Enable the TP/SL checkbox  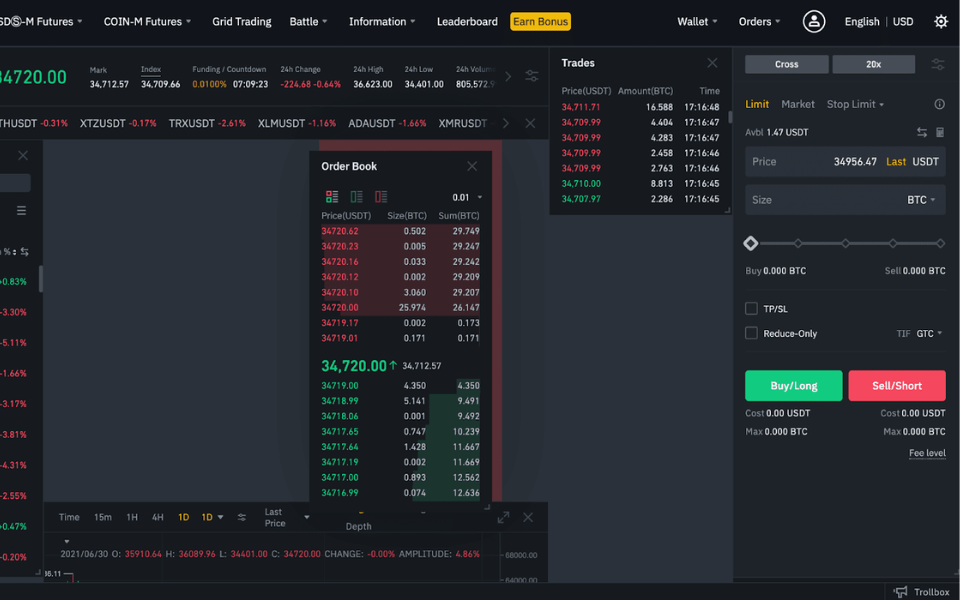click(x=751, y=309)
